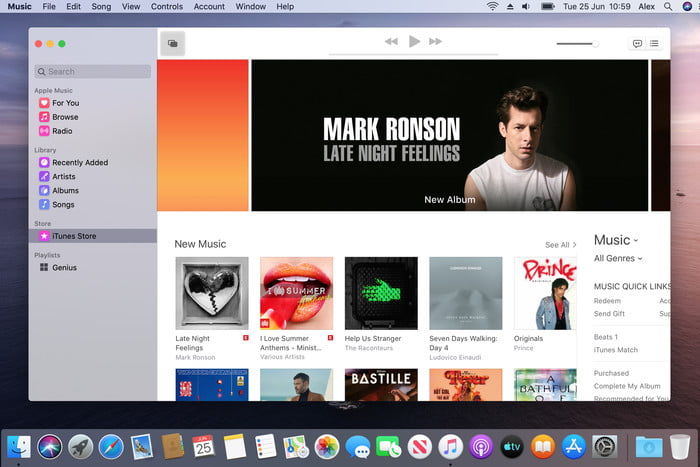Open the Window menu
Viewport: 700px width, 467px height.
(x=250, y=6)
